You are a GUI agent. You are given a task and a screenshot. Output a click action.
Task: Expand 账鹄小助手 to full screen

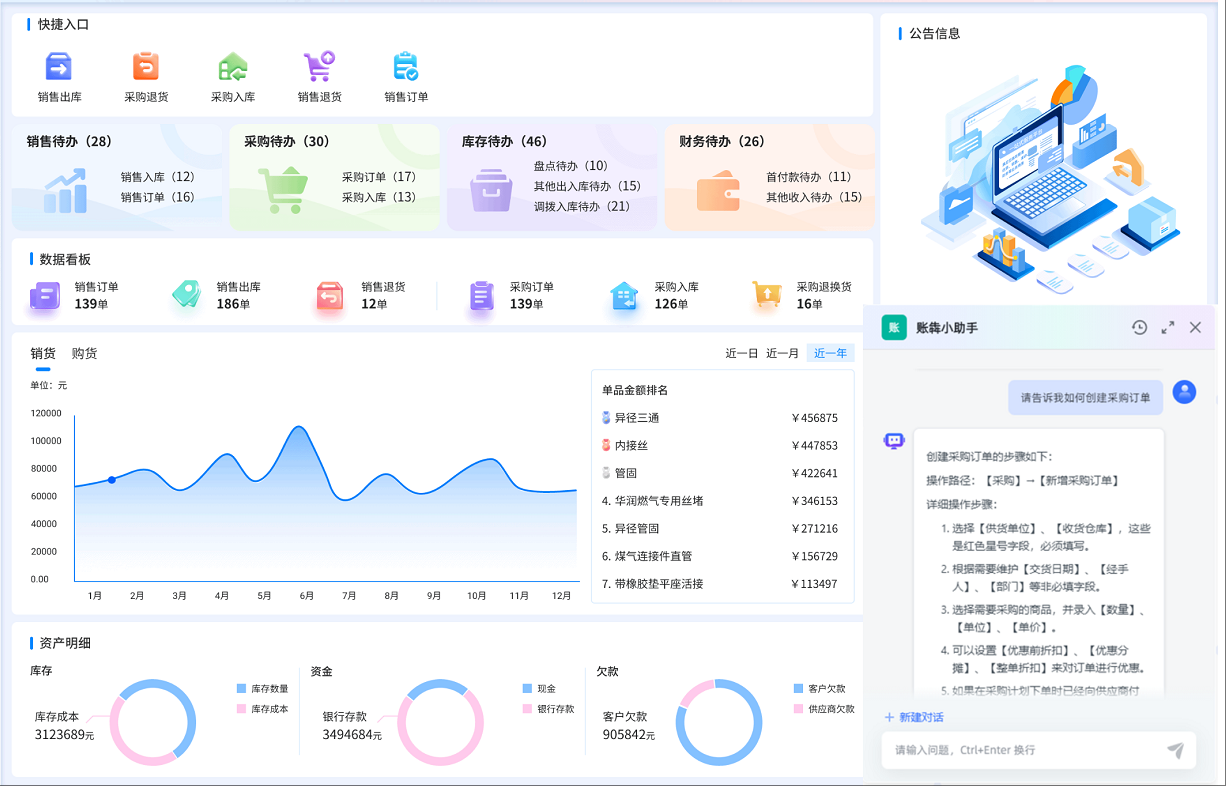(x=1167, y=327)
